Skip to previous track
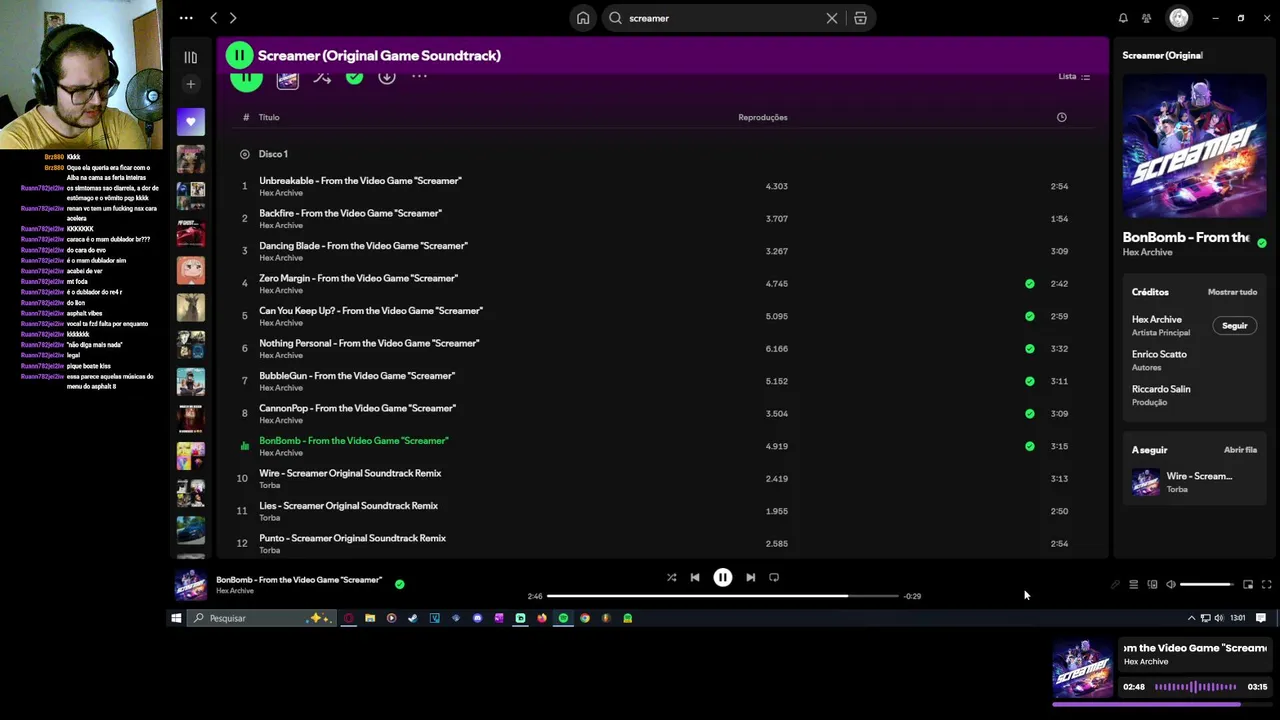The image size is (1280, 720). [x=695, y=577]
